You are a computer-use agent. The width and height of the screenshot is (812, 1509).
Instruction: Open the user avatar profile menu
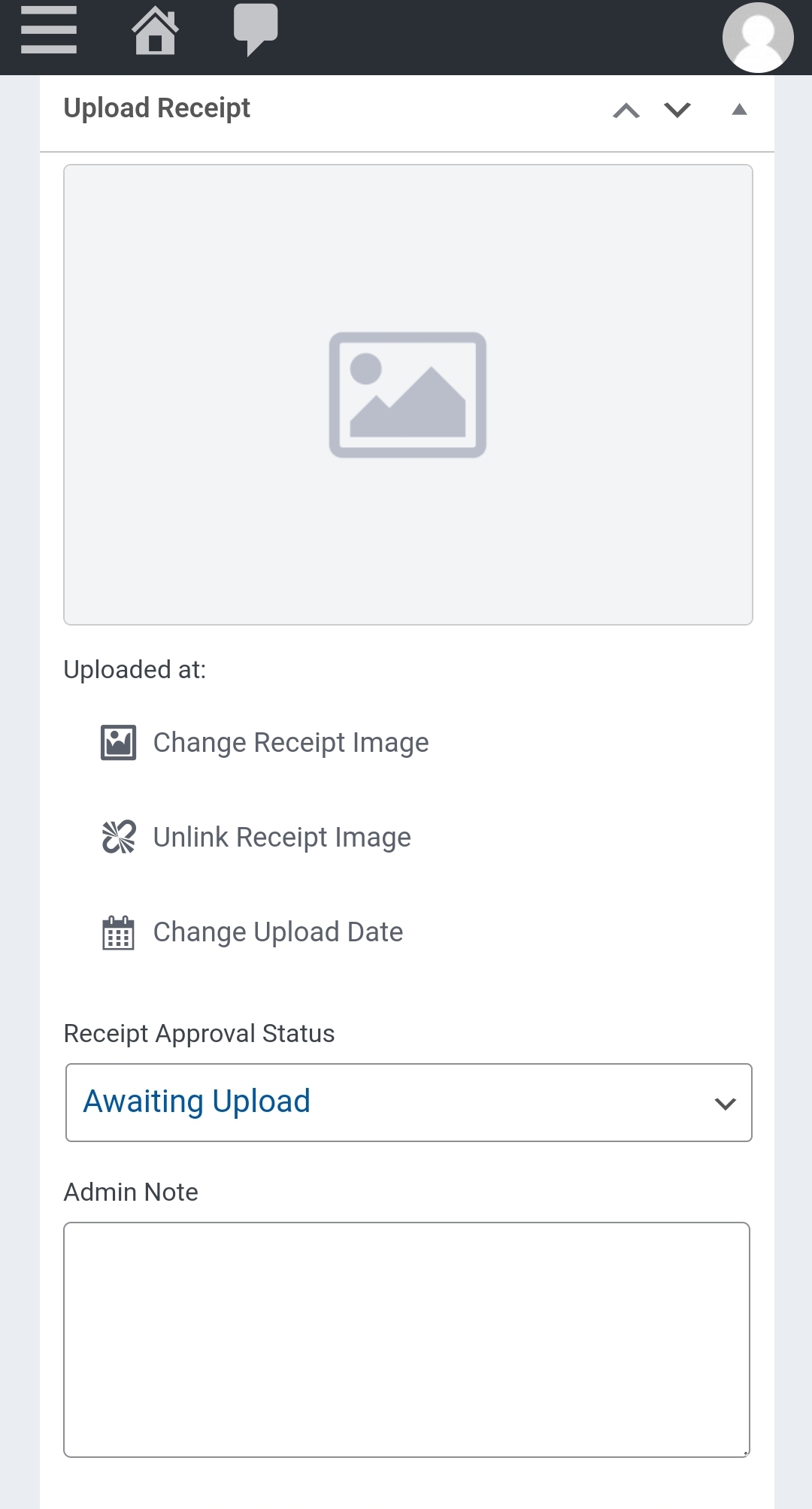coord(757,37)
